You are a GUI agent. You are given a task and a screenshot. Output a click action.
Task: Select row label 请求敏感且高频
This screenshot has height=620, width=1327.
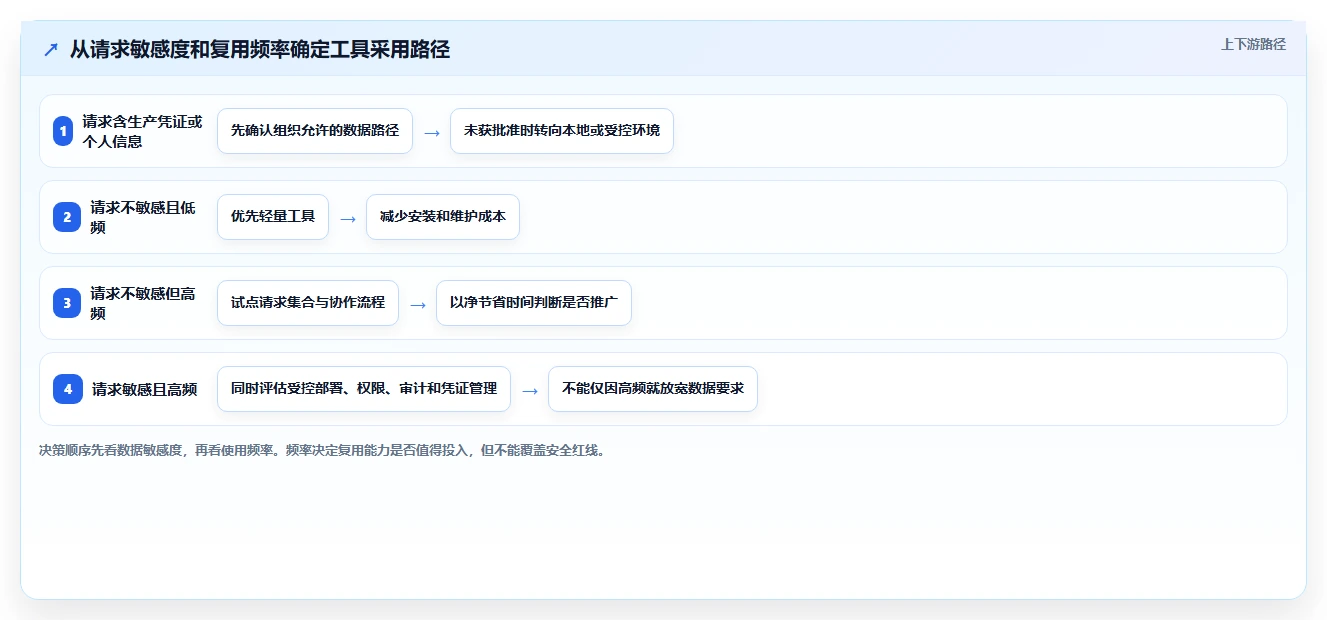pyautogui.click(x=144, y=390)
